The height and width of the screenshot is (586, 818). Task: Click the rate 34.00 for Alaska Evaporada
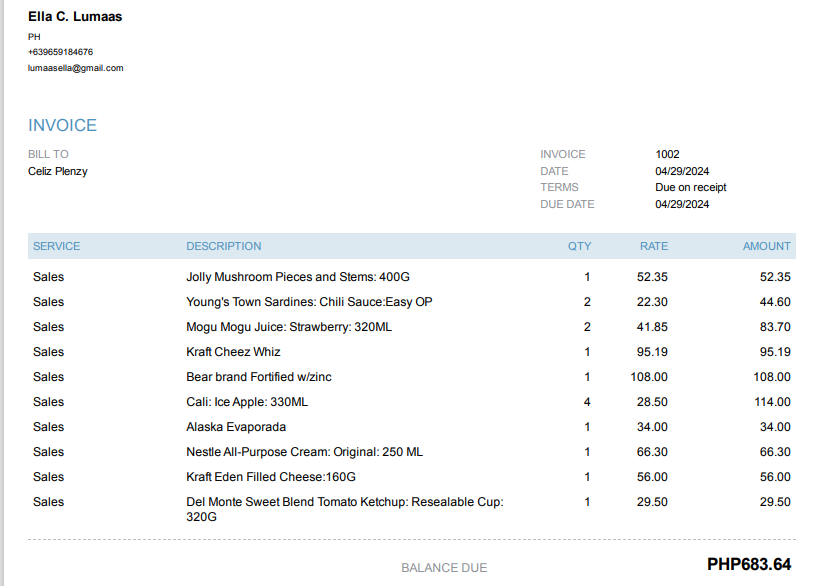652,427
